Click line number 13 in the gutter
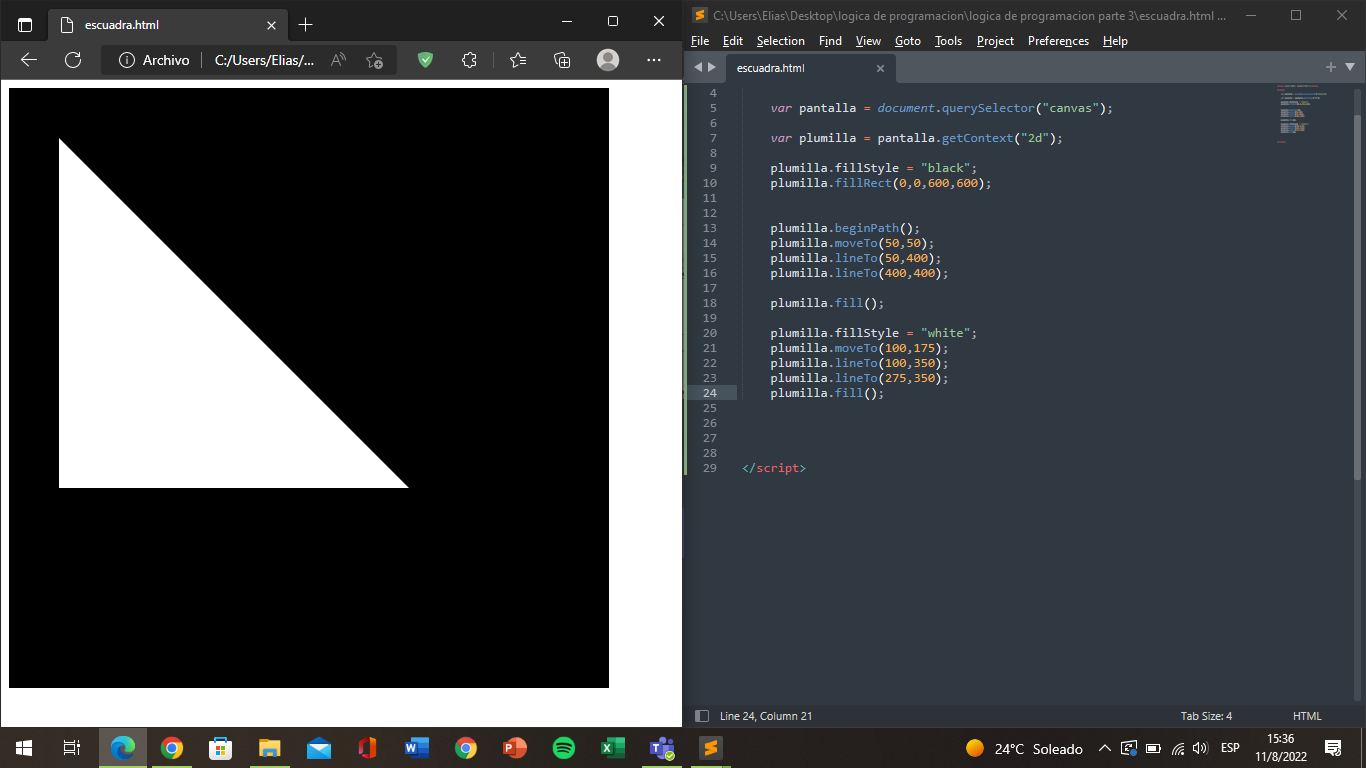This screenshot has height=768, width=1366. coord(710,228)
